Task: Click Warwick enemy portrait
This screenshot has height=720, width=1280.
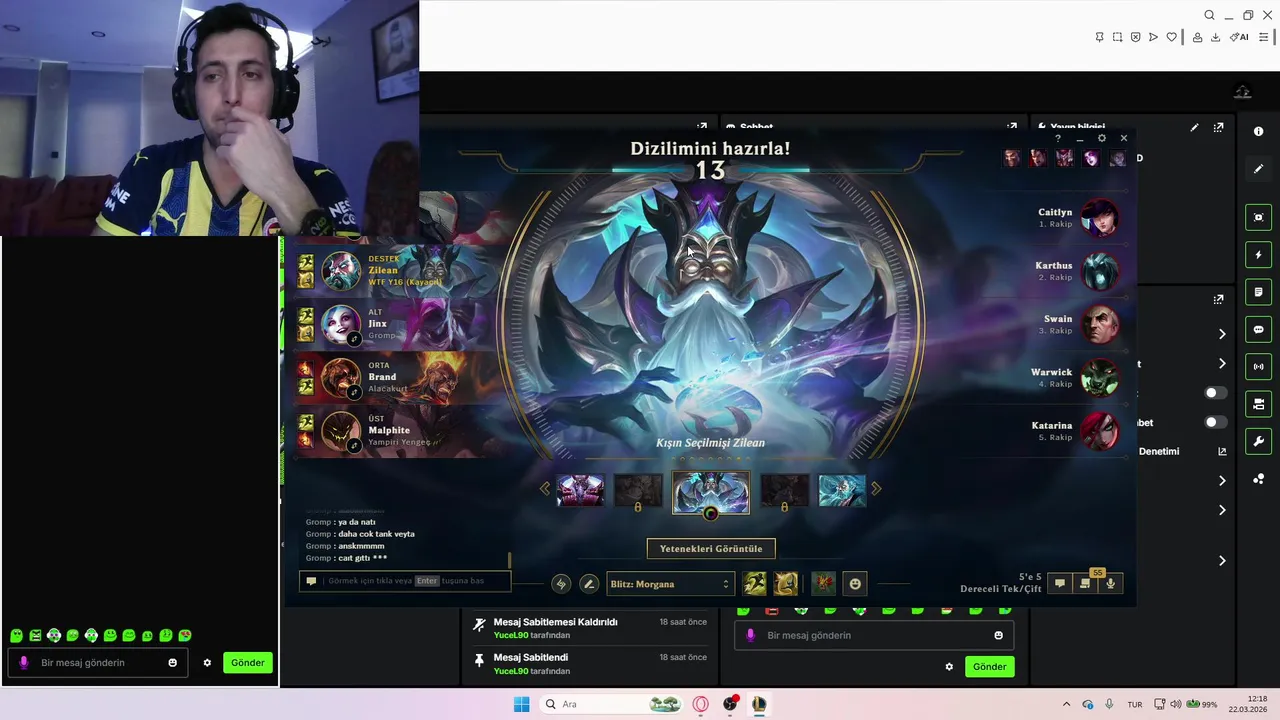Action: [1100, 378]
